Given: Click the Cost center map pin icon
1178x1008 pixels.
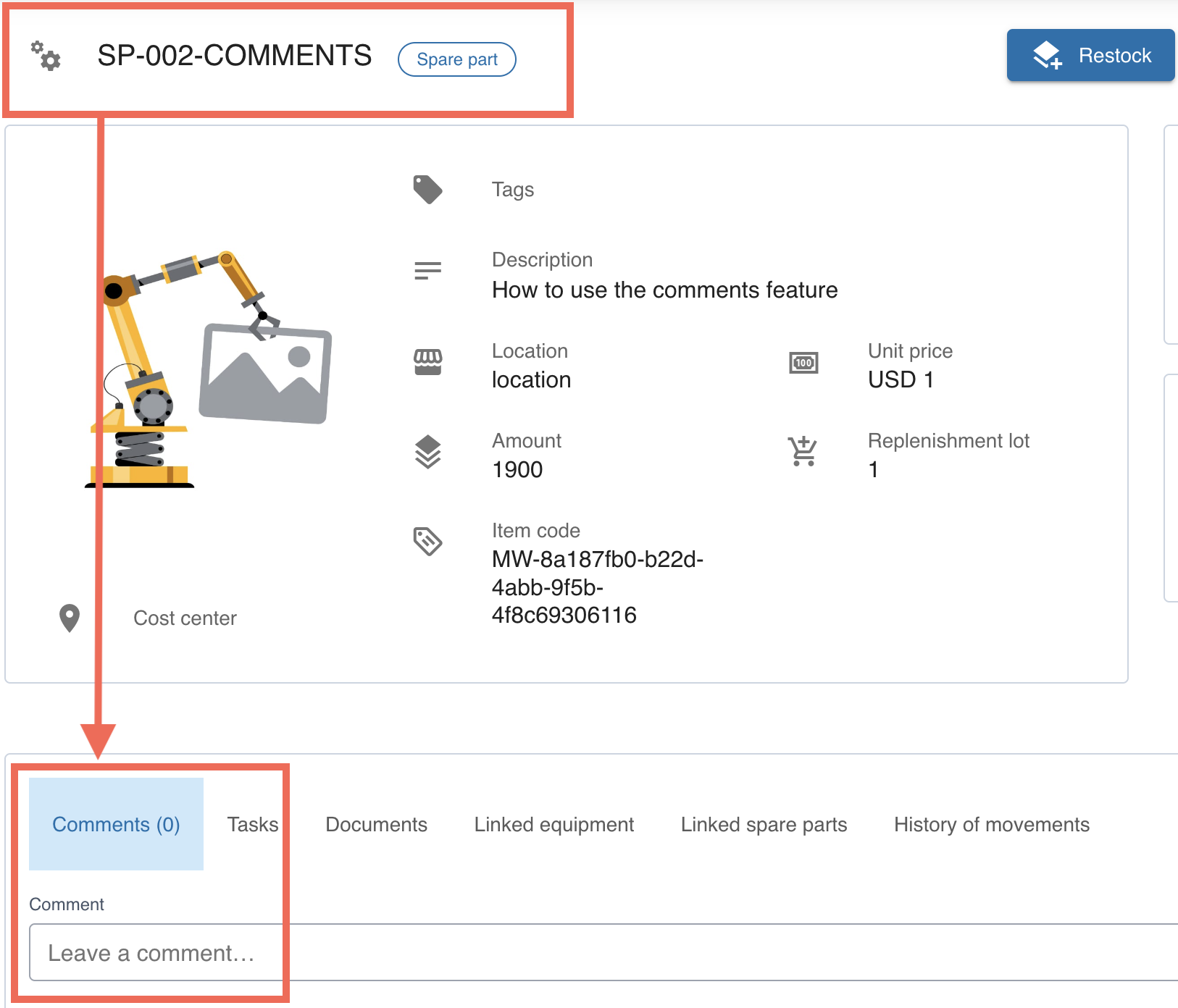Looking at the screenshot, I should (x=70, y=618).
